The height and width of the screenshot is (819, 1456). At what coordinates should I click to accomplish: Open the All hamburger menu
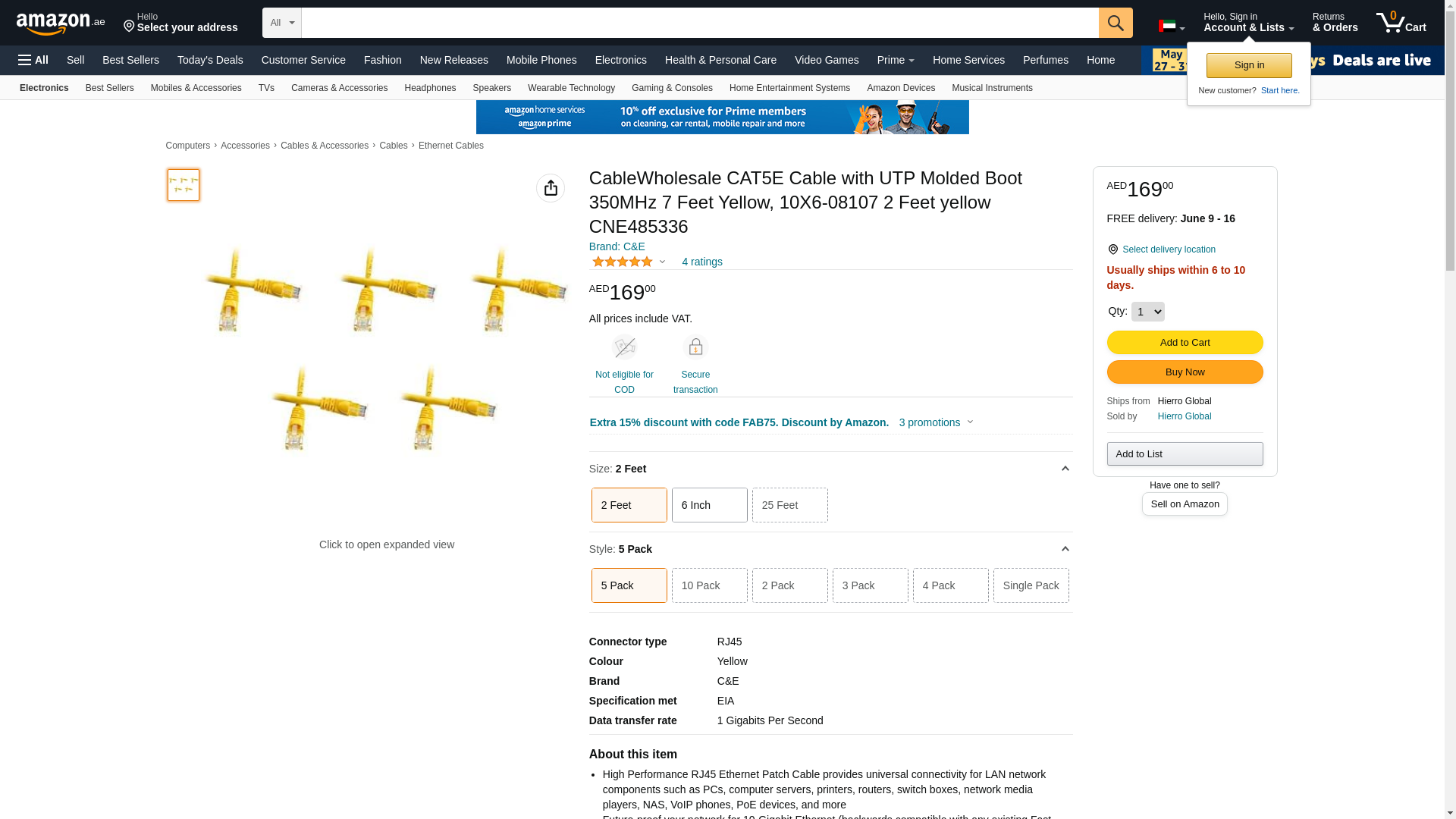point(33,60)
